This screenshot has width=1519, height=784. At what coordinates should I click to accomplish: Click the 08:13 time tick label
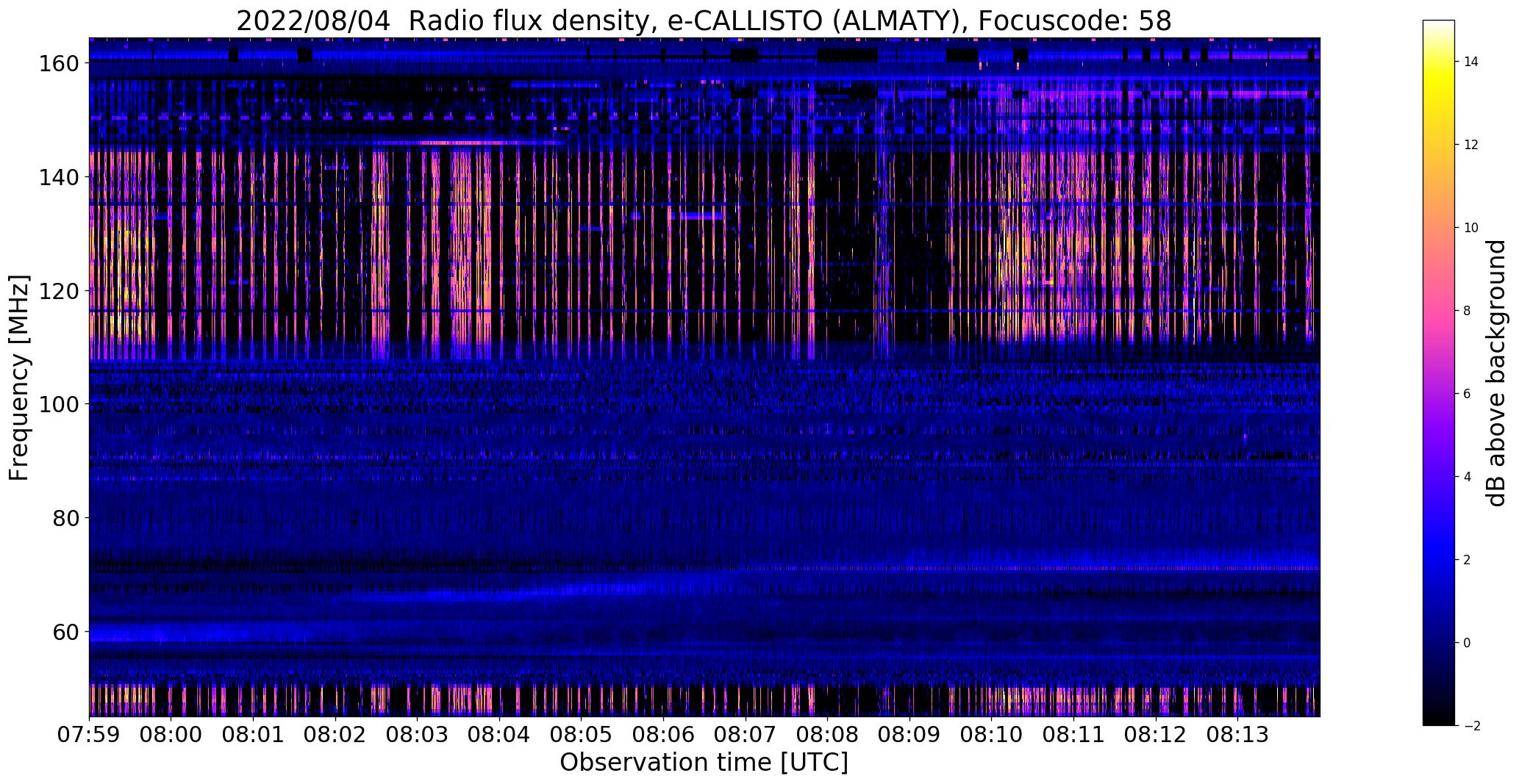click(1237, 733)
